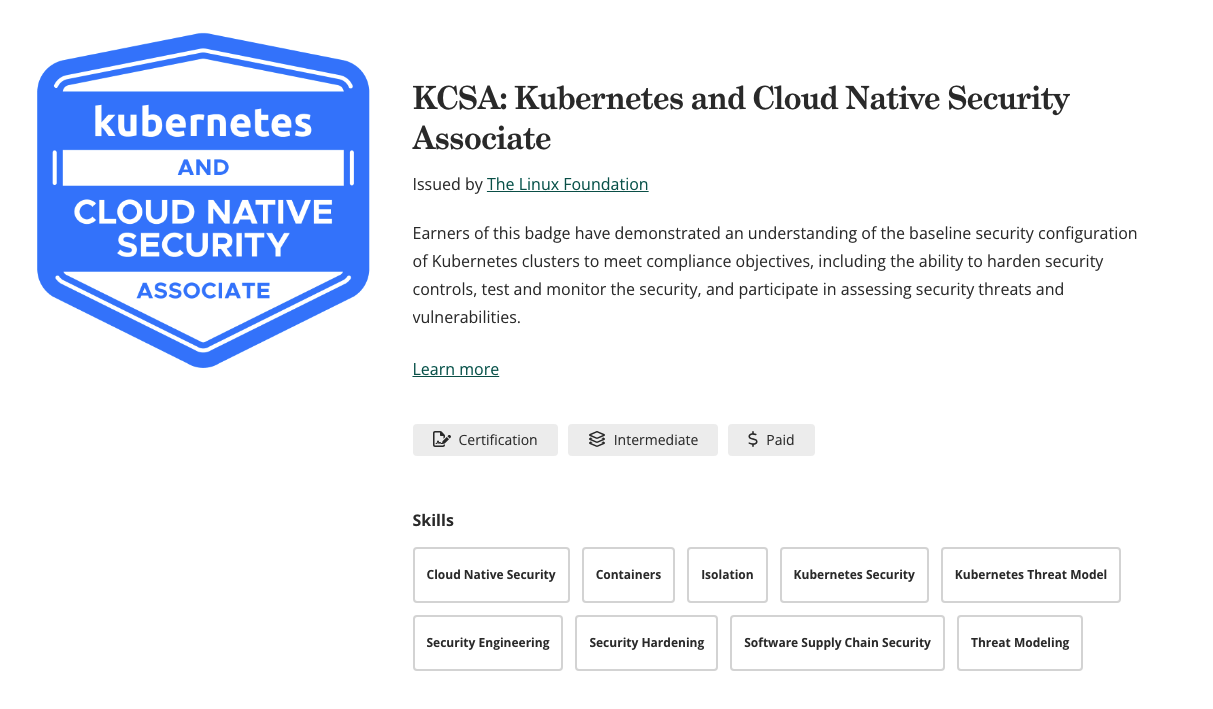Open the Cloud Native Security skill
1213x709 pixels.
(491, 575)
